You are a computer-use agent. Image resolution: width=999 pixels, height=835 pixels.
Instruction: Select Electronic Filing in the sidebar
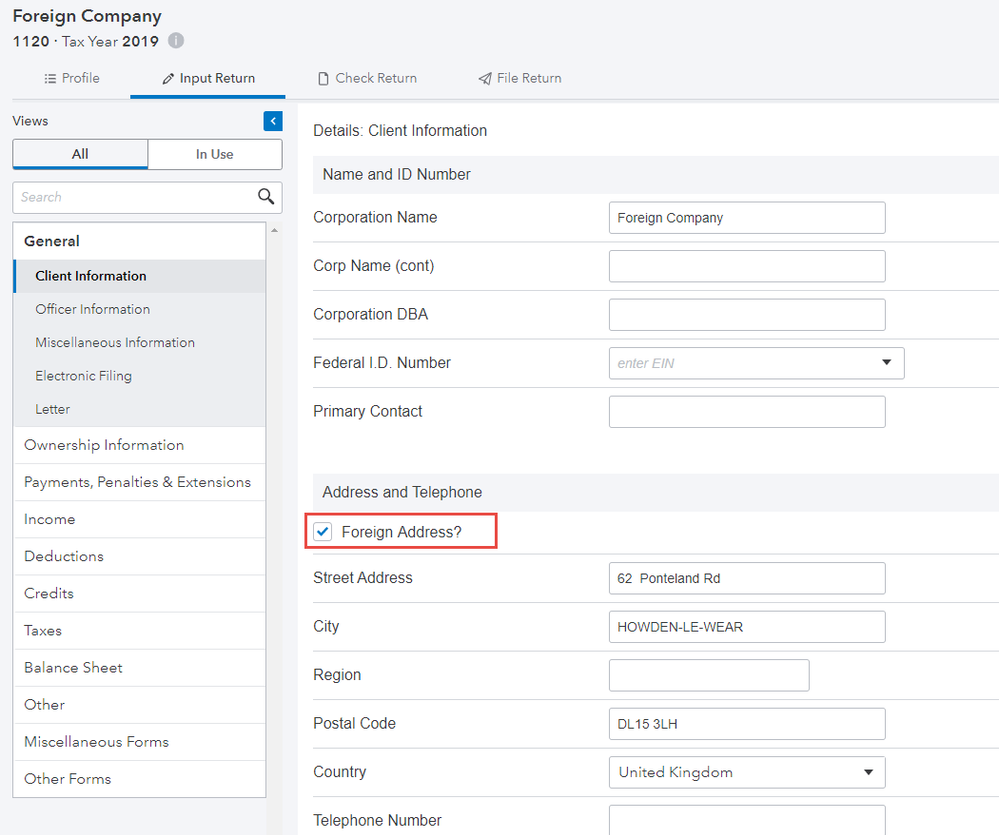83,376
